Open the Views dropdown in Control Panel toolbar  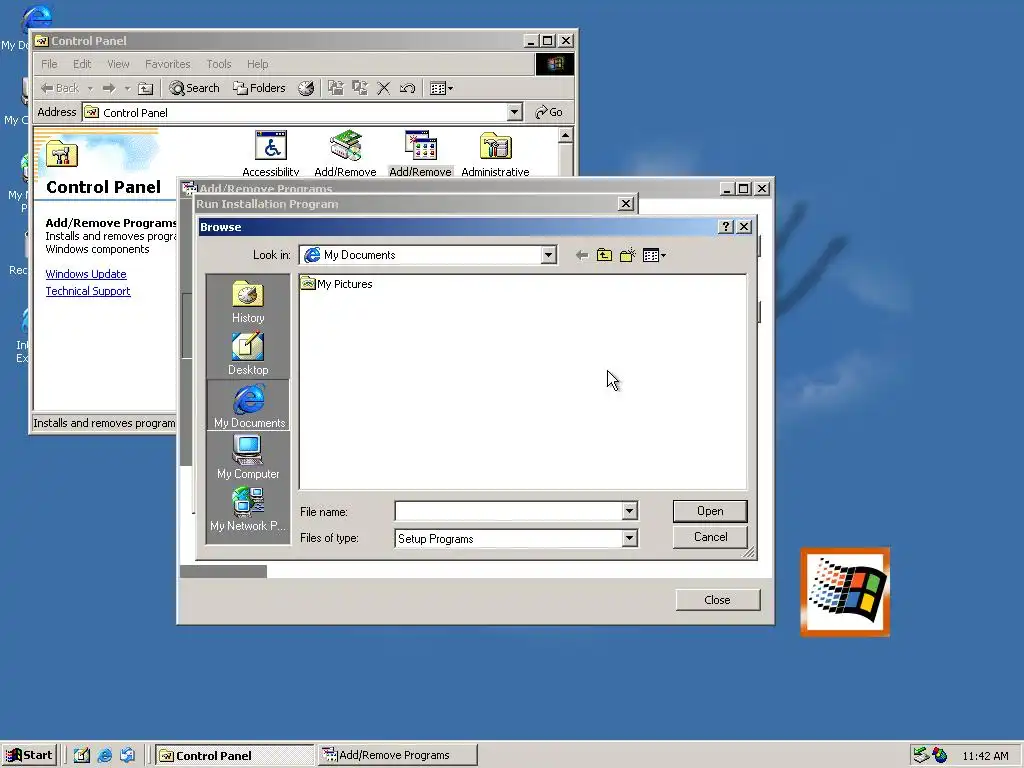coord(441,88)
